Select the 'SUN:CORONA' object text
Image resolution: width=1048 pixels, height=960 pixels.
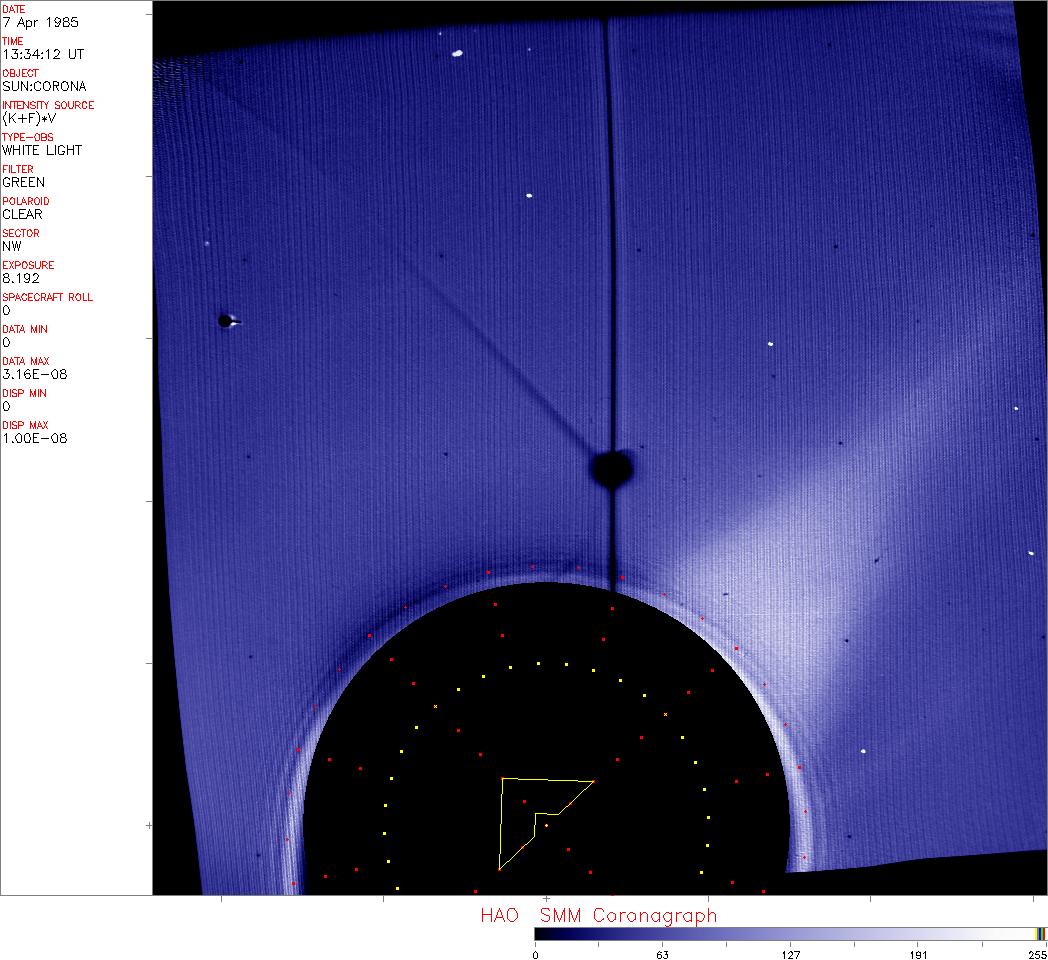[44, 86]
